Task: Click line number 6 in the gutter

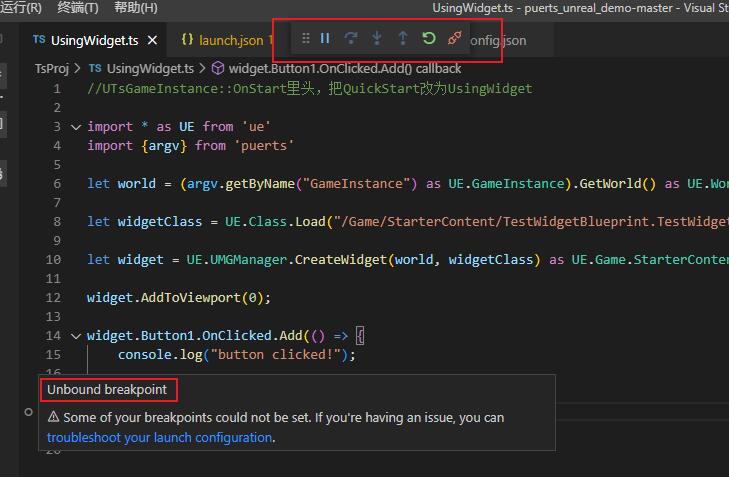Action: [57, 184]
